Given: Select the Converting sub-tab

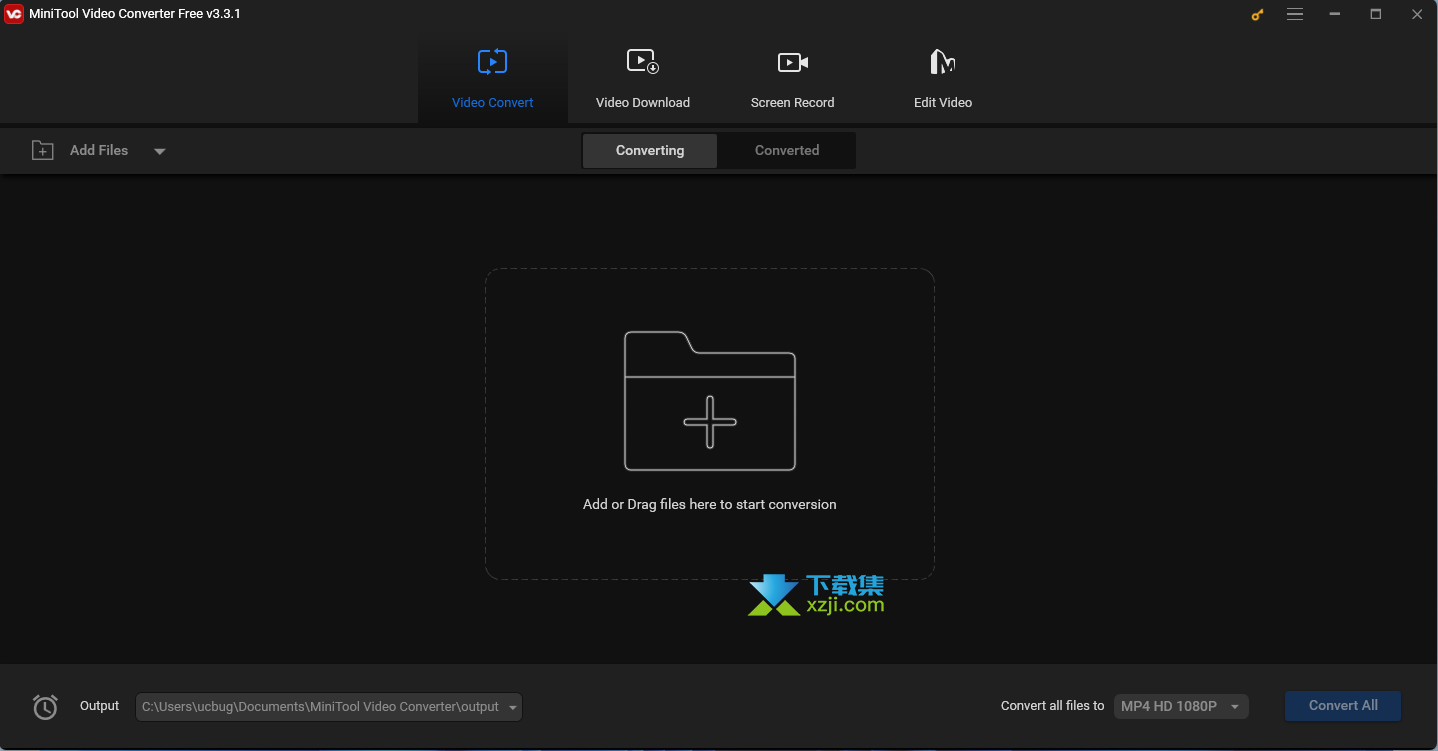Looking at the screenshot, I should point(650,151).
